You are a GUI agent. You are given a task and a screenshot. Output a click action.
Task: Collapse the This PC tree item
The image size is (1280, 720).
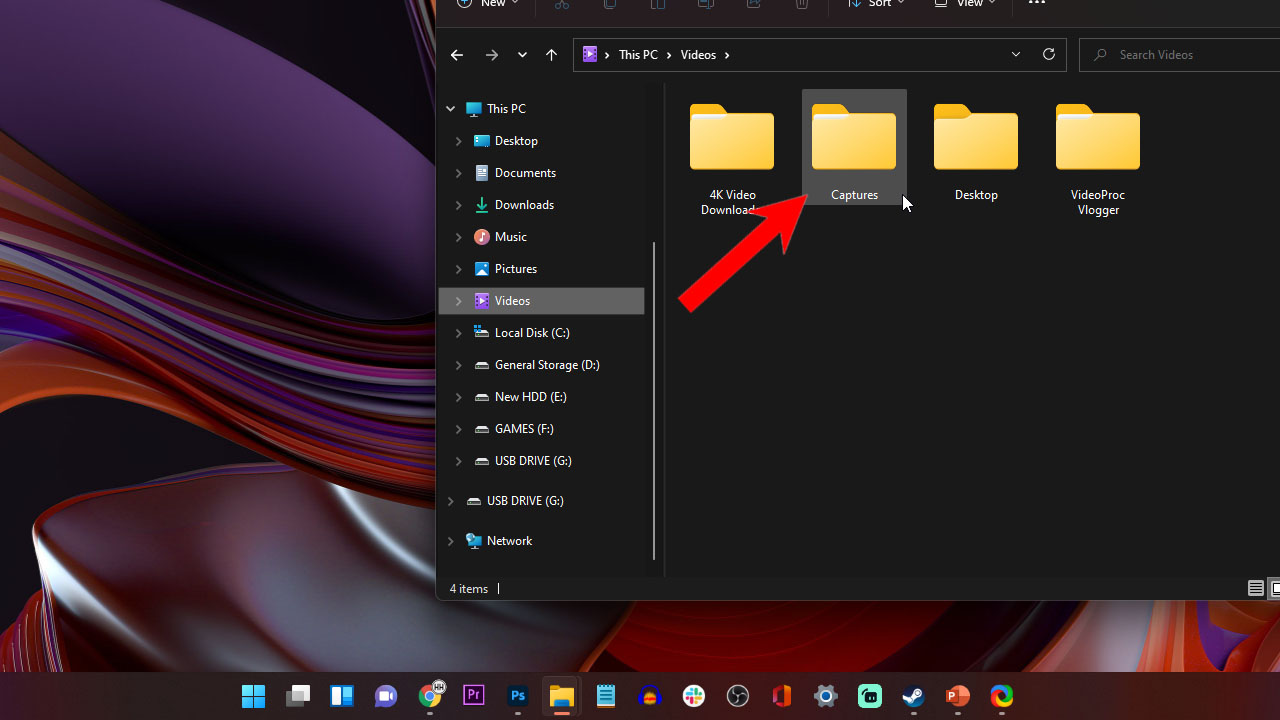pos(450,108)
